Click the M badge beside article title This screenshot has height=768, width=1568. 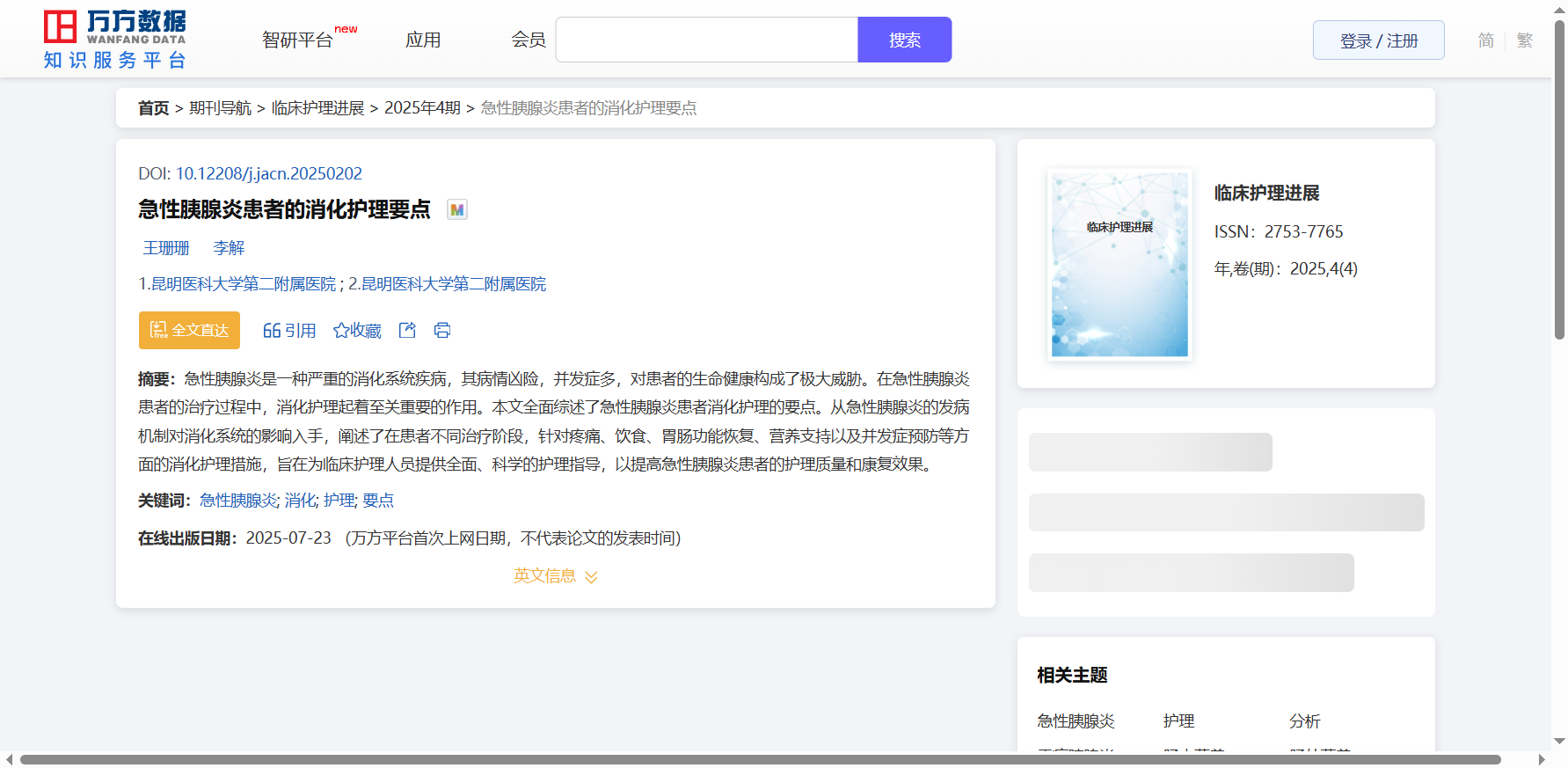[457, 209]
